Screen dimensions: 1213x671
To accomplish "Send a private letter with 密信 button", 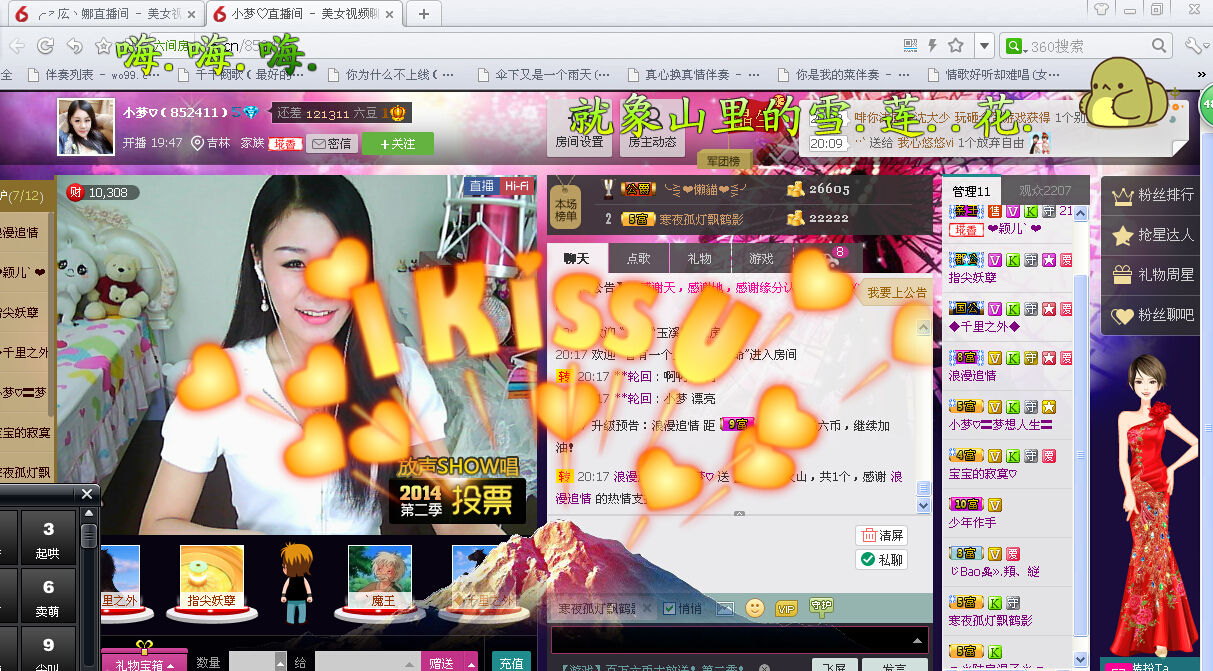I will (x=332, y=143).
